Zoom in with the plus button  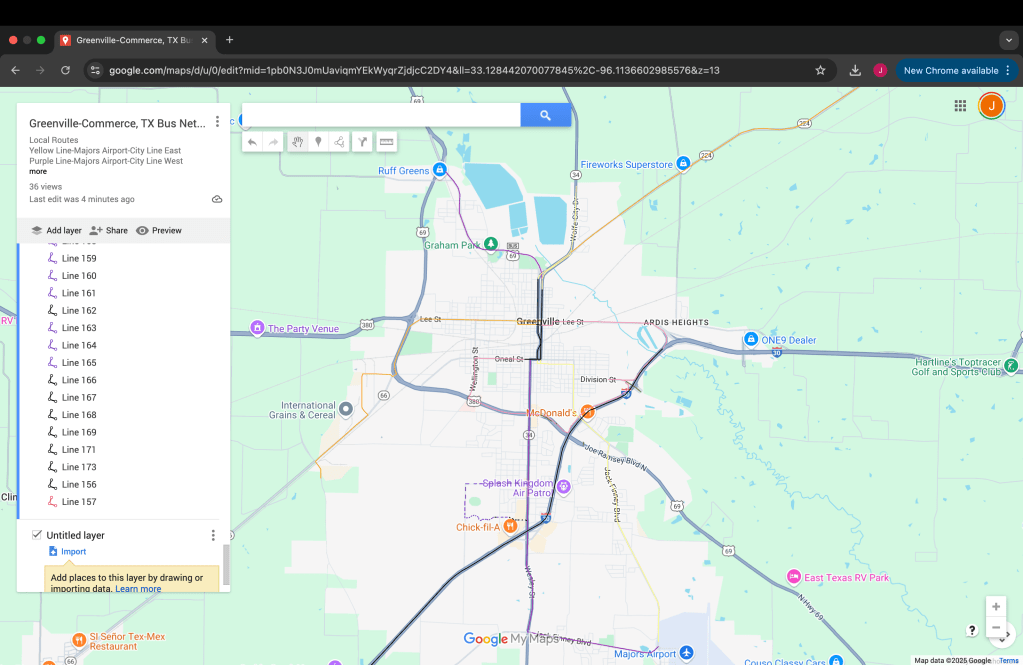[x=995, y=607]
